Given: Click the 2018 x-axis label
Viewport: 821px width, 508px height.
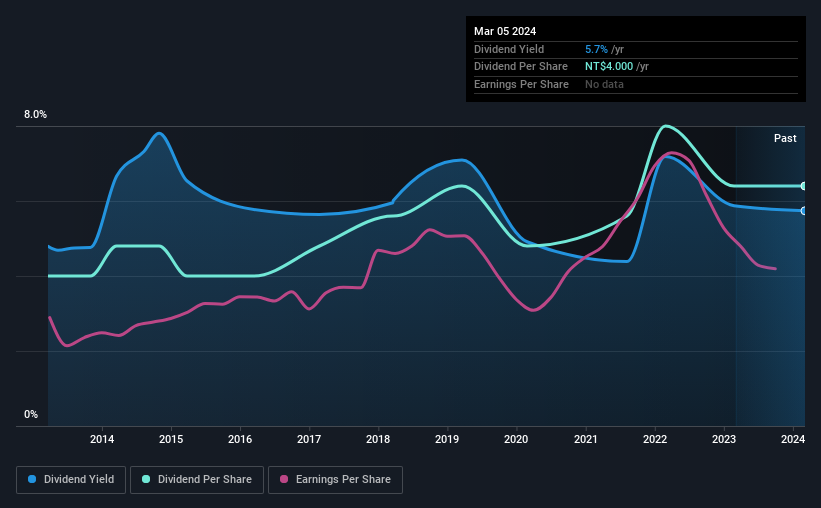Looking at the screenshot, I should [378, 439].
